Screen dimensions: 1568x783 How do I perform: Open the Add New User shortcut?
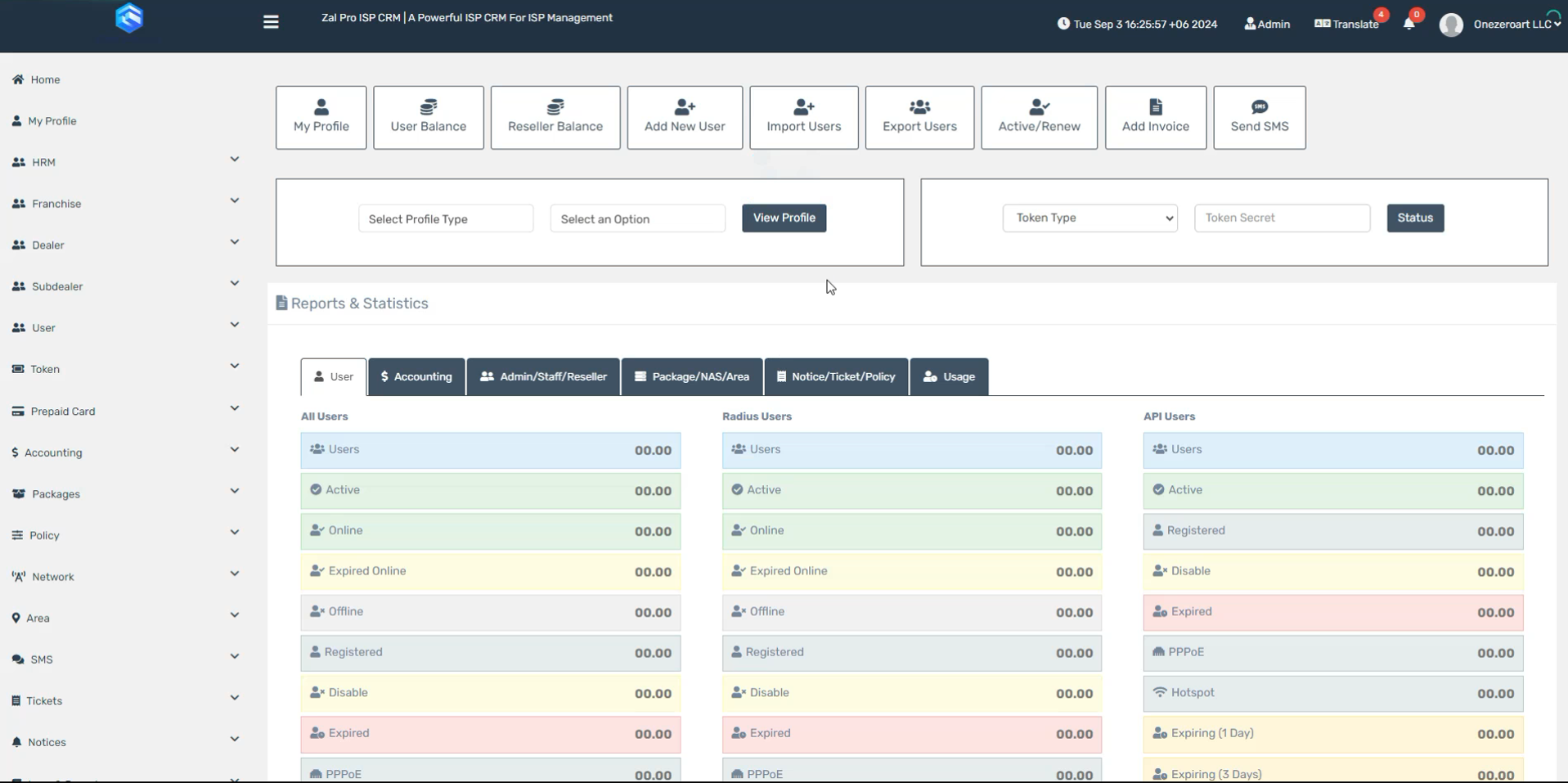[685, 118]
